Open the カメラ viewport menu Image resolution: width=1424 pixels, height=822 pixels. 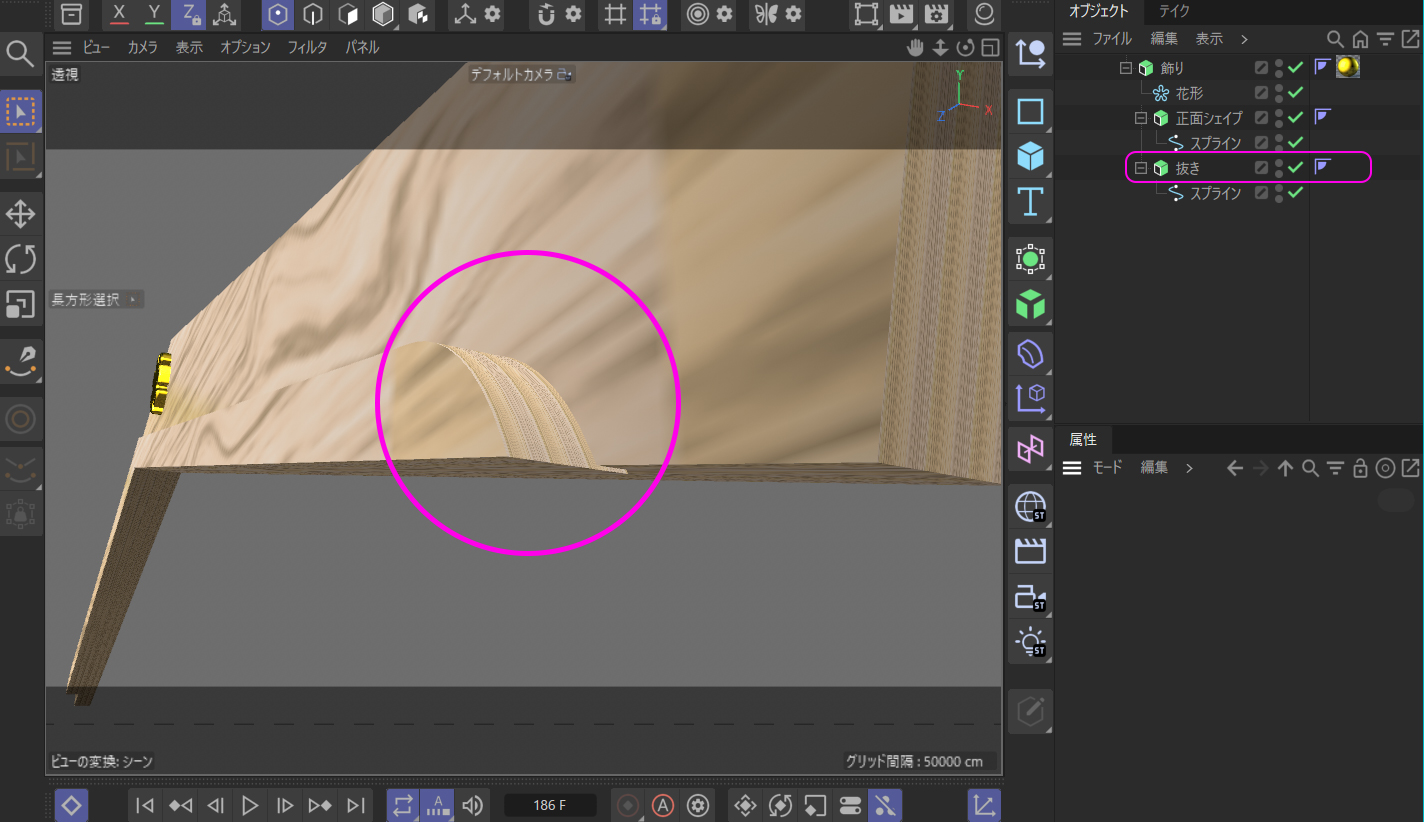click(x=142, y=47)
